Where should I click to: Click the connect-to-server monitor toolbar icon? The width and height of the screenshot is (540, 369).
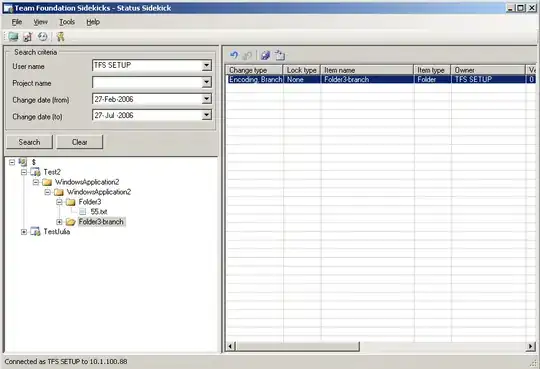(x=13, y=36)
